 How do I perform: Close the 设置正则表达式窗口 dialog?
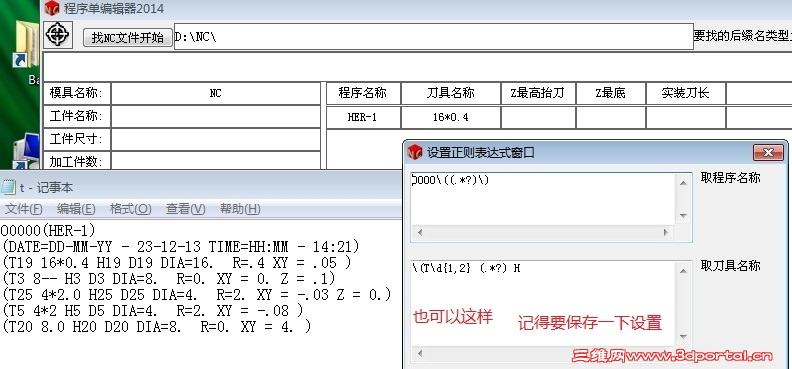[x=768, y=152]
